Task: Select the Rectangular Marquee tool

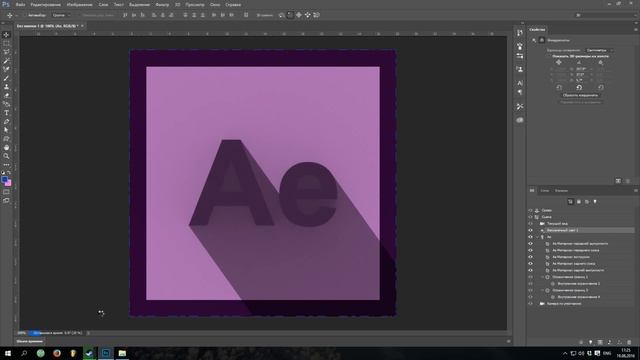Action: coord(6,43)
